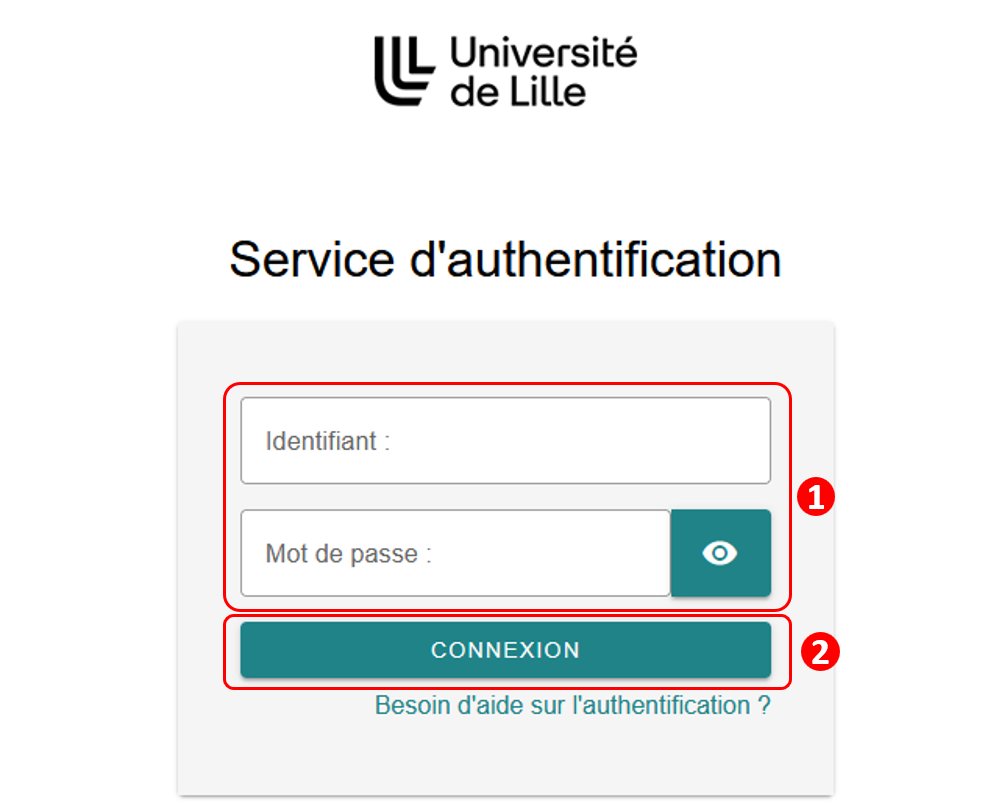Image resolution: width=982 pixels, height=803 pixels.
Task: Select the red circled number 1 marker
Action: (x=815, y=497)
